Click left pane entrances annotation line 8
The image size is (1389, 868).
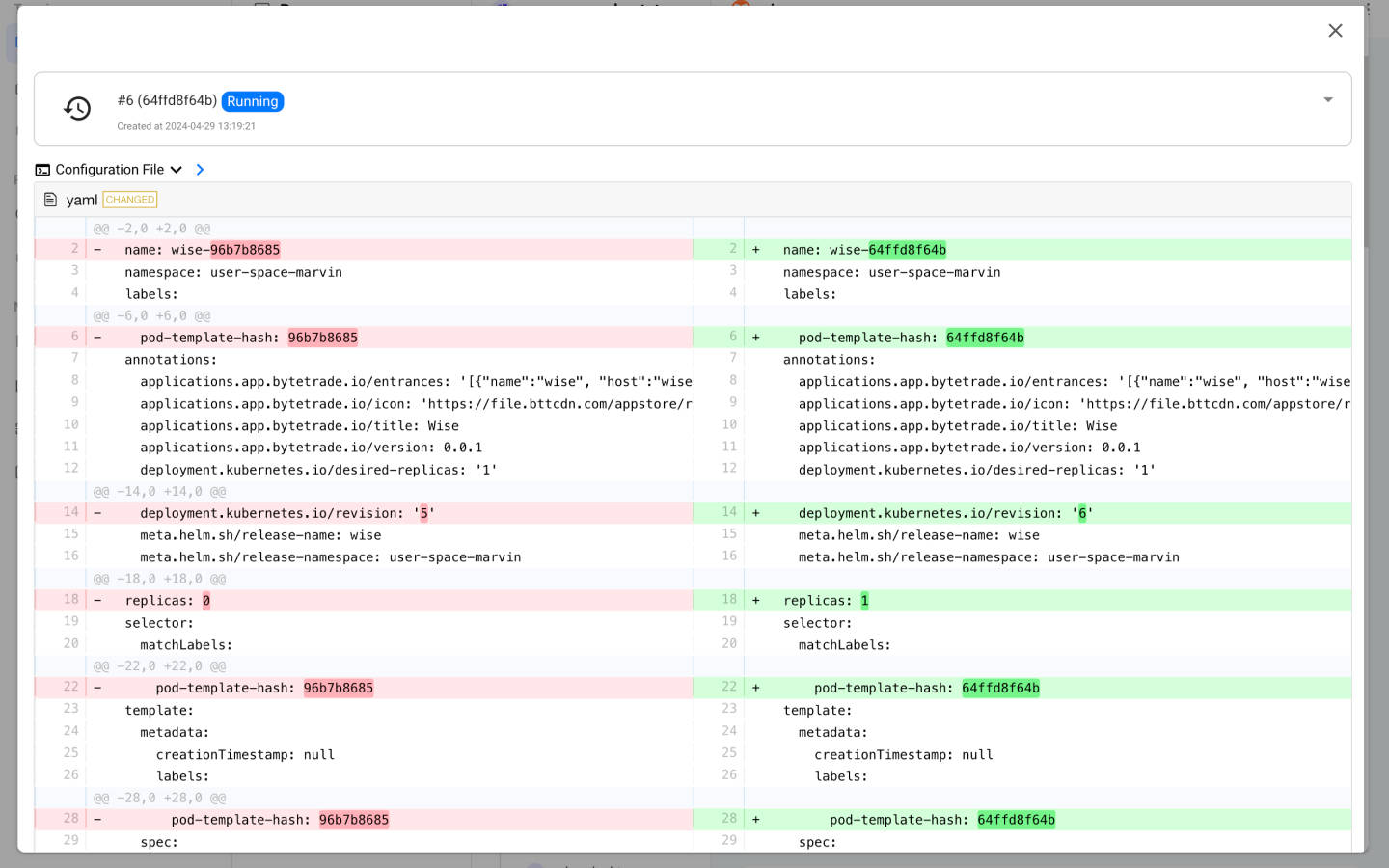(364, 382)
